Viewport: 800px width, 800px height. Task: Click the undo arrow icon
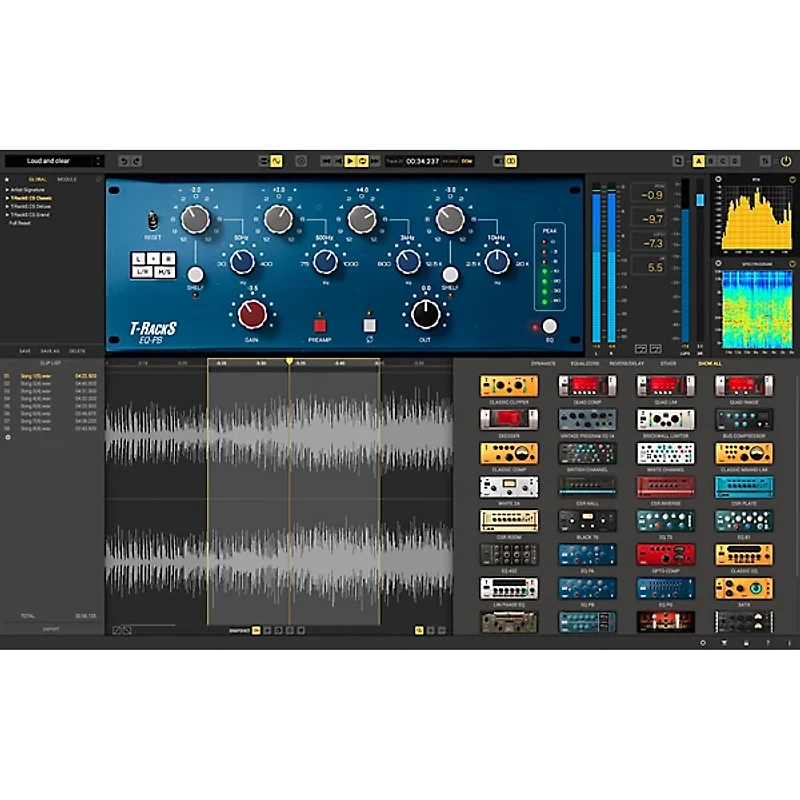123,160
